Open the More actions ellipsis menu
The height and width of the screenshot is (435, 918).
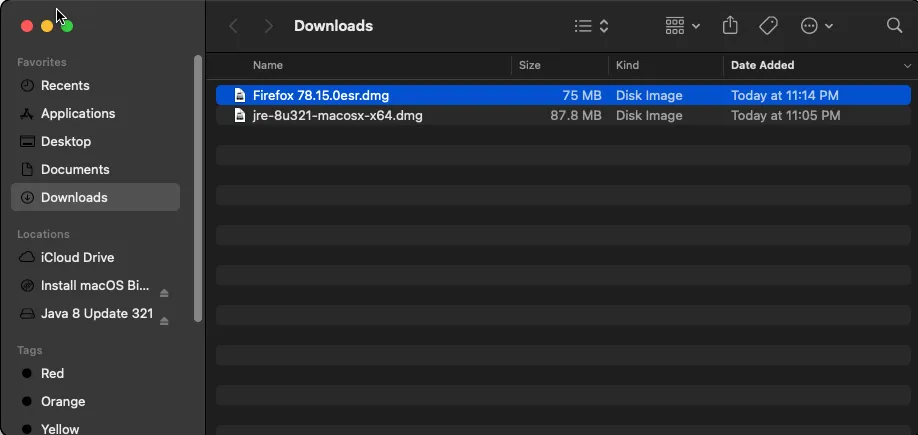[x=817, y=26]
